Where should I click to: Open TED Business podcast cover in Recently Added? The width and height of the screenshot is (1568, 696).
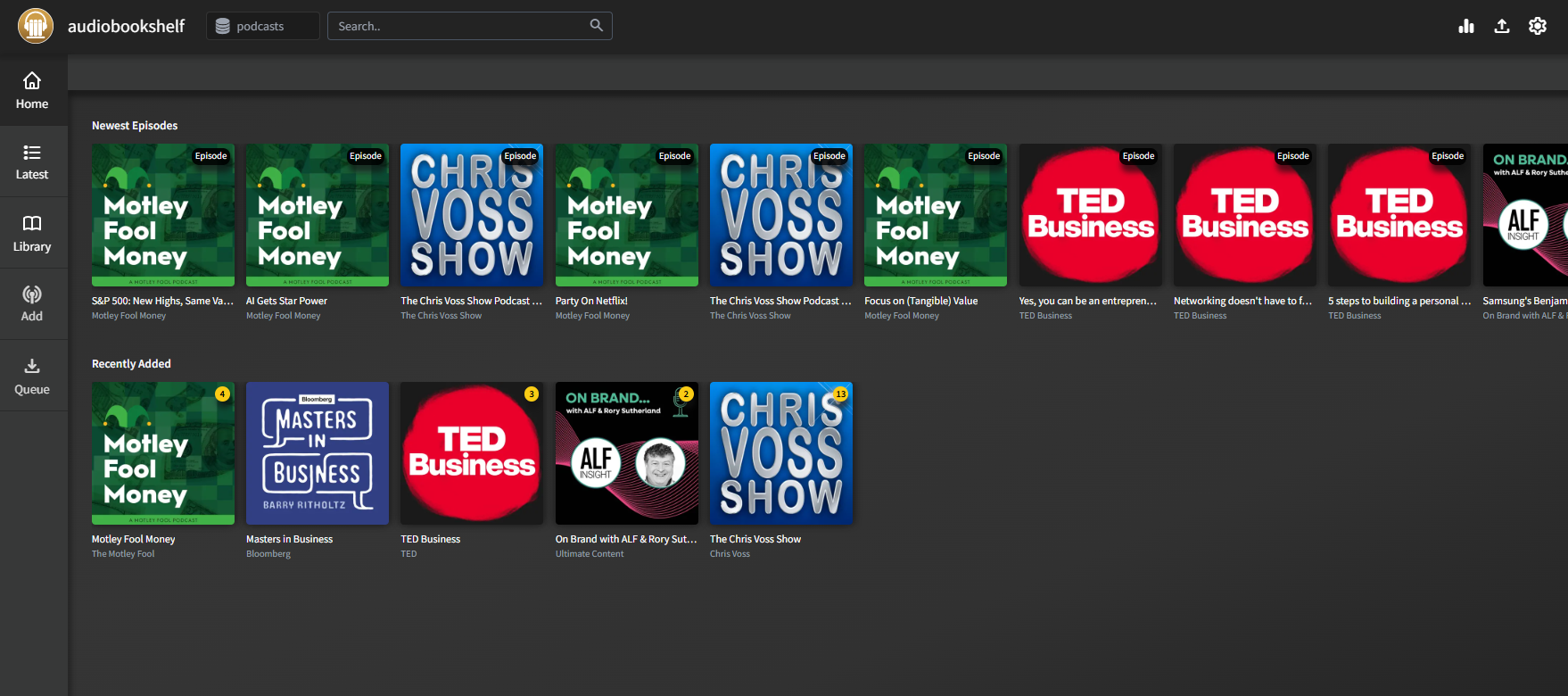click(x=472, y=453)
